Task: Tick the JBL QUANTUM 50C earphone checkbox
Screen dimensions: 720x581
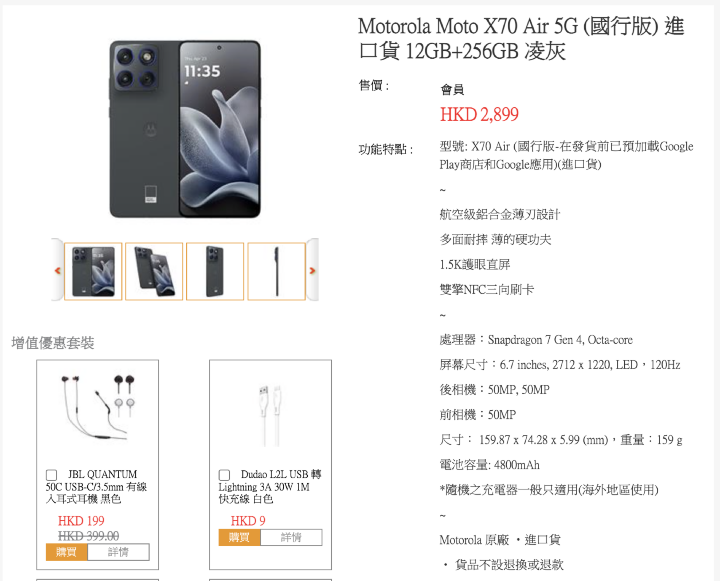Action: pos(51,474)
